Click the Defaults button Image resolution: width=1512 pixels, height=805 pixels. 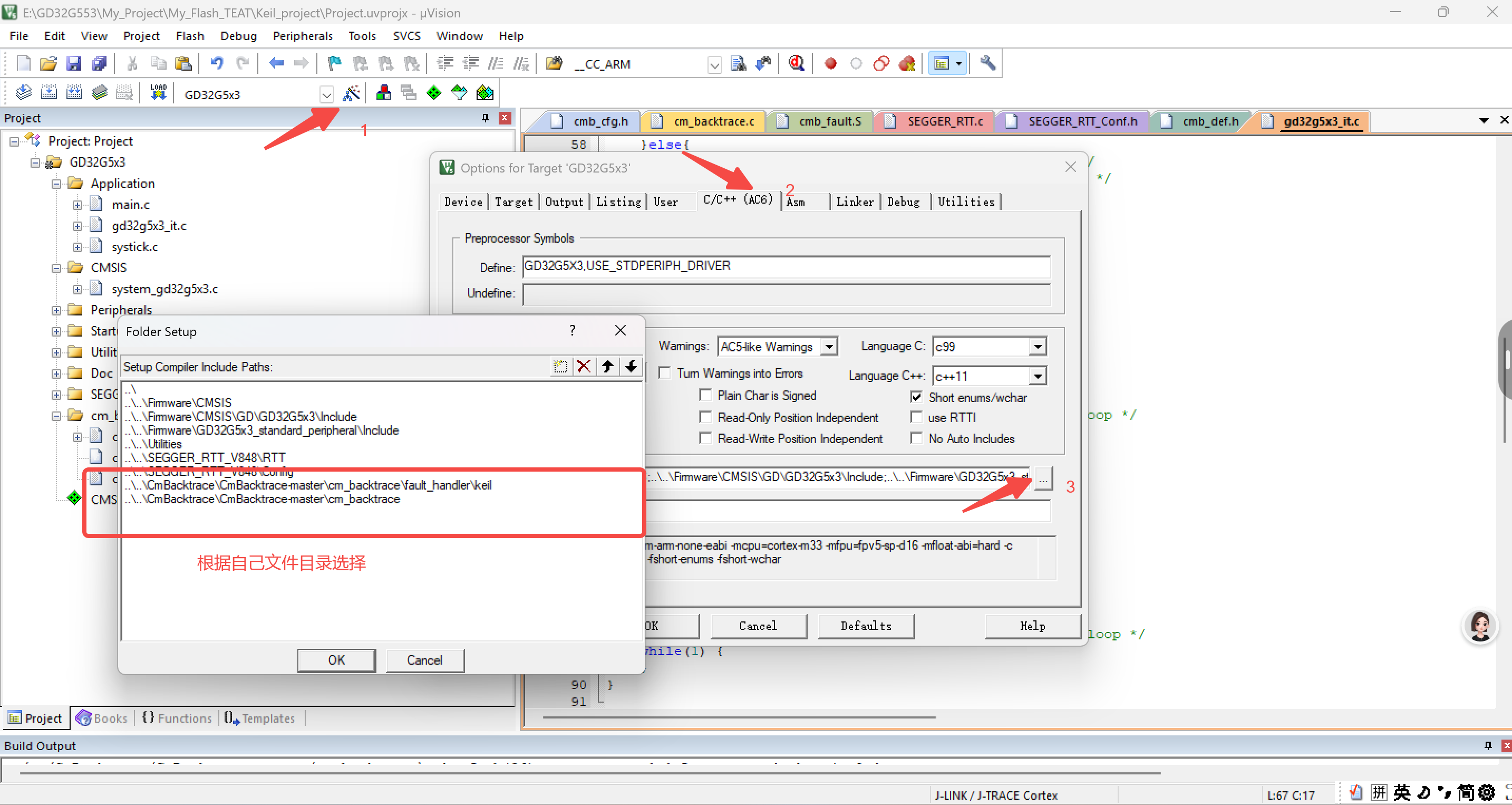click(x=865, y=626)
